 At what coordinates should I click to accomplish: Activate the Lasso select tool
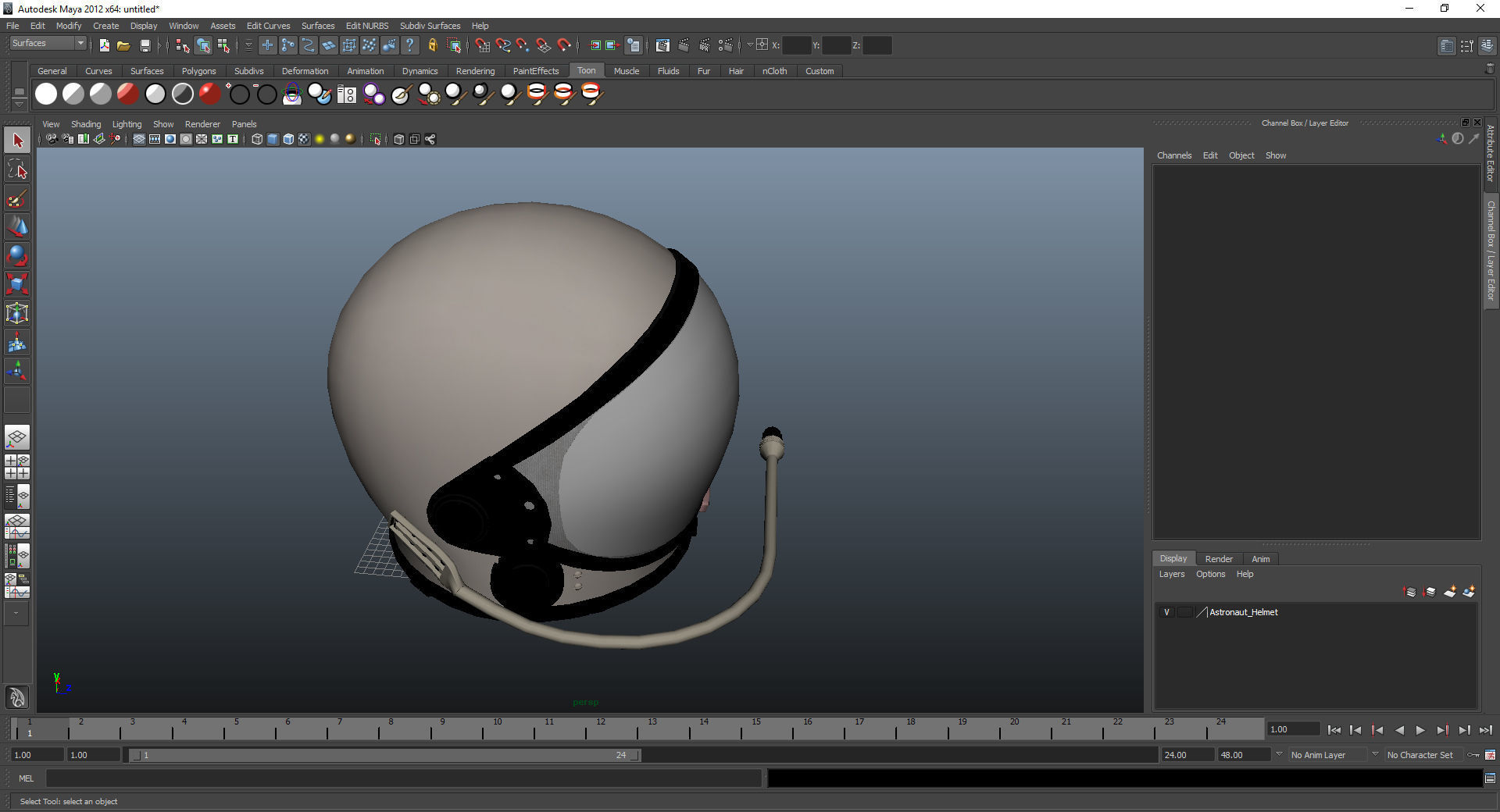(x=17, y=169)
